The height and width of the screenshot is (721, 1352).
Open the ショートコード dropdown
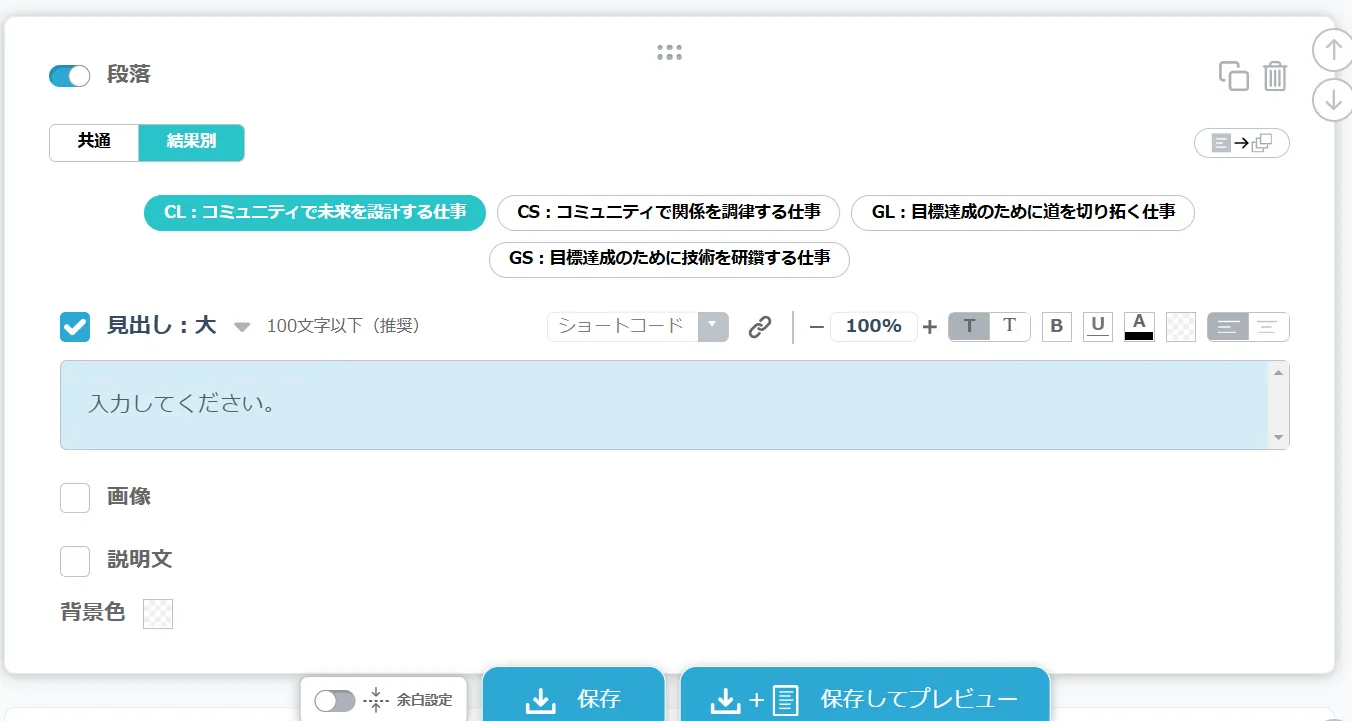tap(638, 327)
